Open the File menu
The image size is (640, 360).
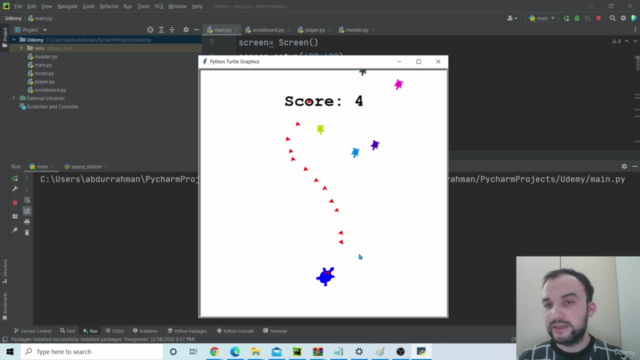[18, 6]
